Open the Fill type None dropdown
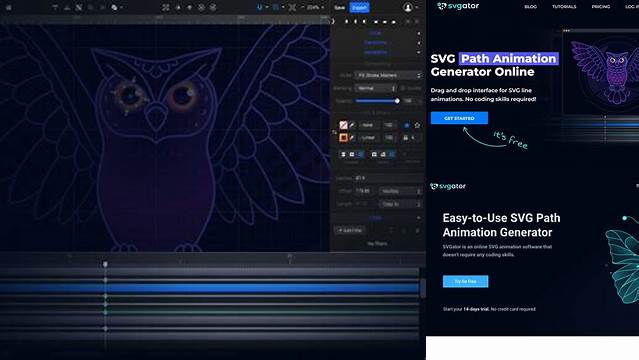Image resolution: width=639 pixels, height=360 pixels. [x=368, y=125]
